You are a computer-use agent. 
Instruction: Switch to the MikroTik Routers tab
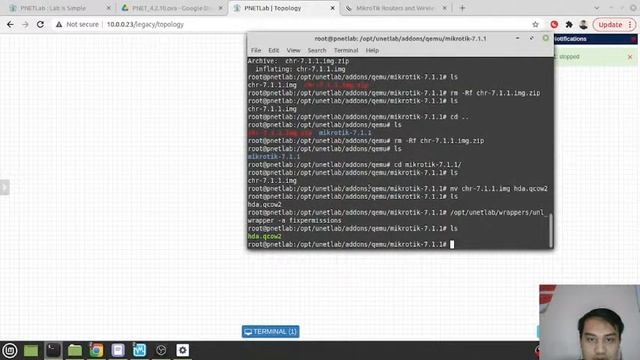395,8
